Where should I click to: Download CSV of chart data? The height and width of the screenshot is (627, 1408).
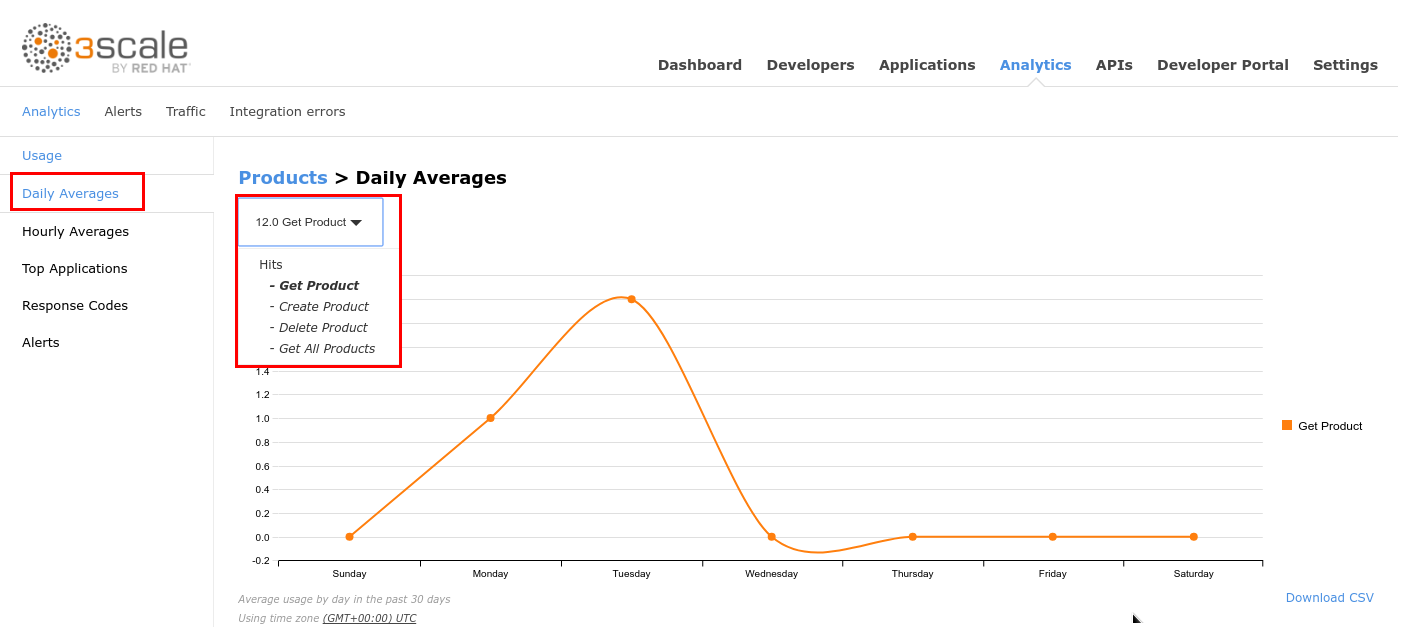click(x=1329, y=598)
